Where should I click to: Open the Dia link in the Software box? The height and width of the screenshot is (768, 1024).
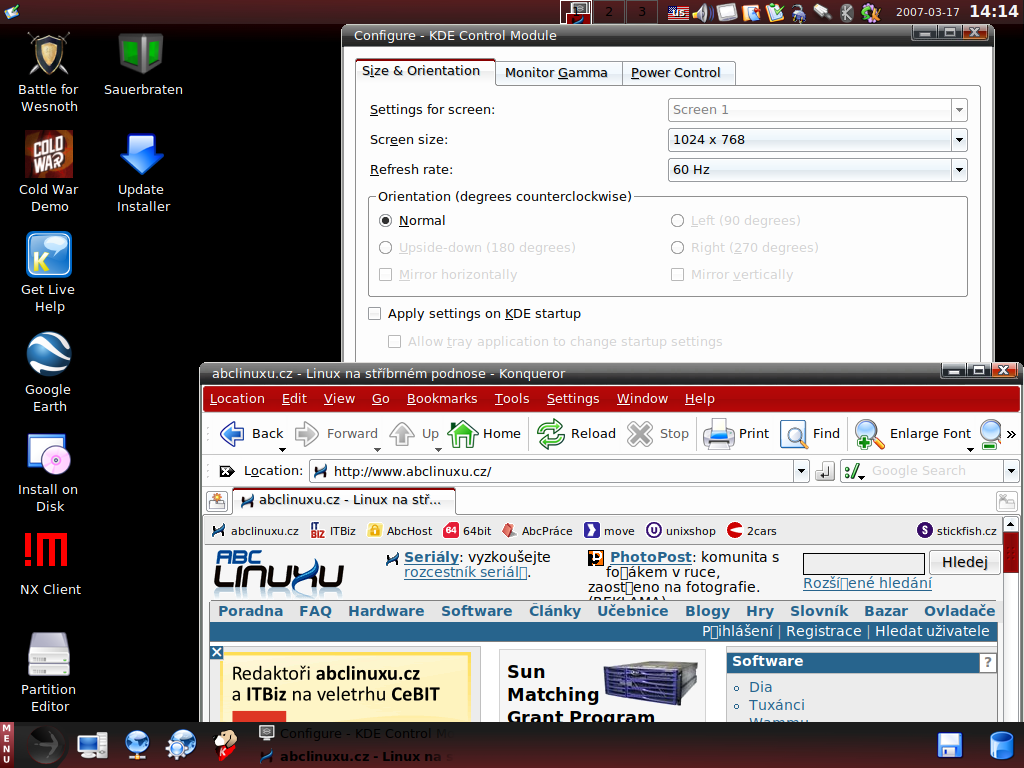(760, 687)
